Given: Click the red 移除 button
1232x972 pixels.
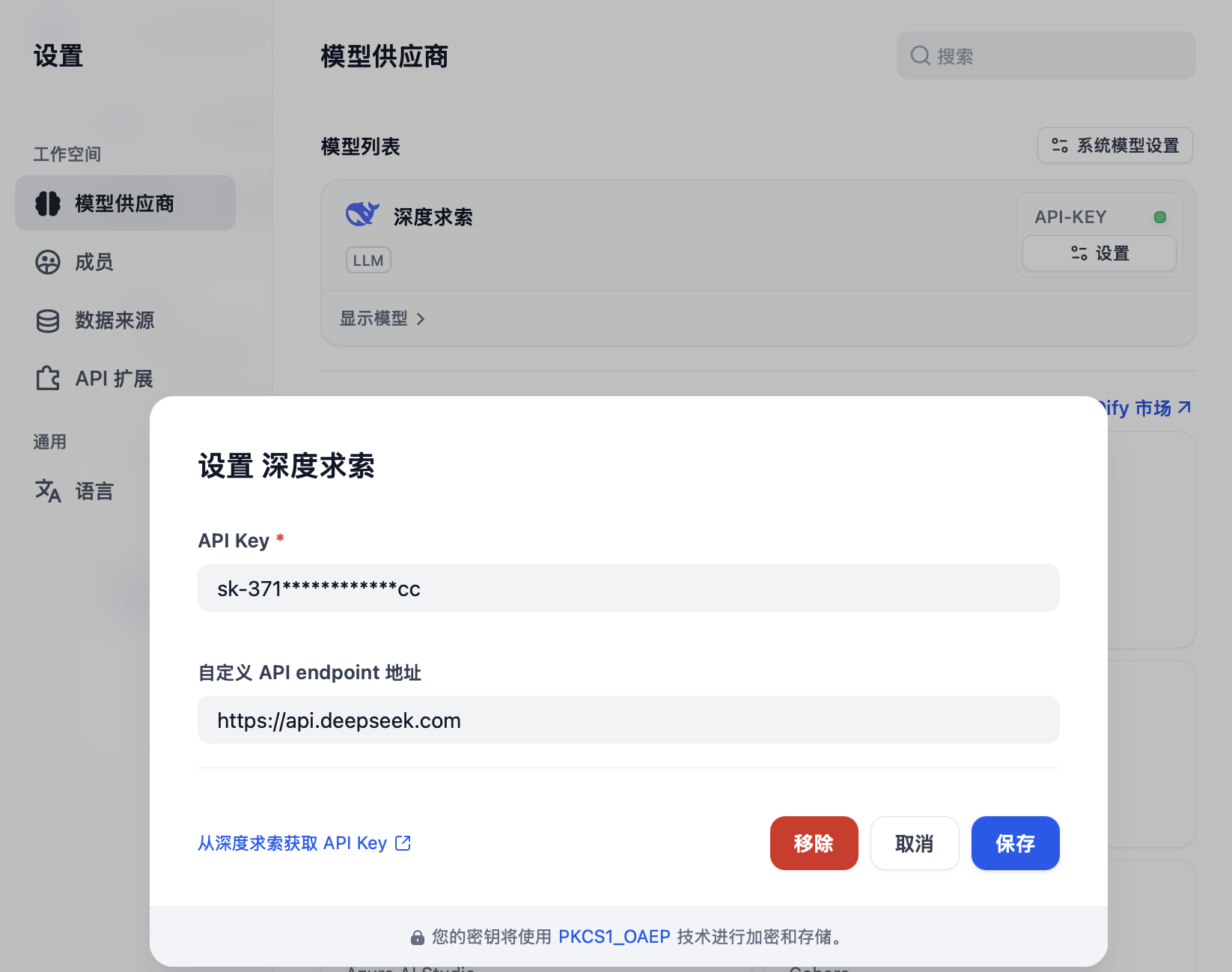Looking at the screenshot, I should (814, 843).
